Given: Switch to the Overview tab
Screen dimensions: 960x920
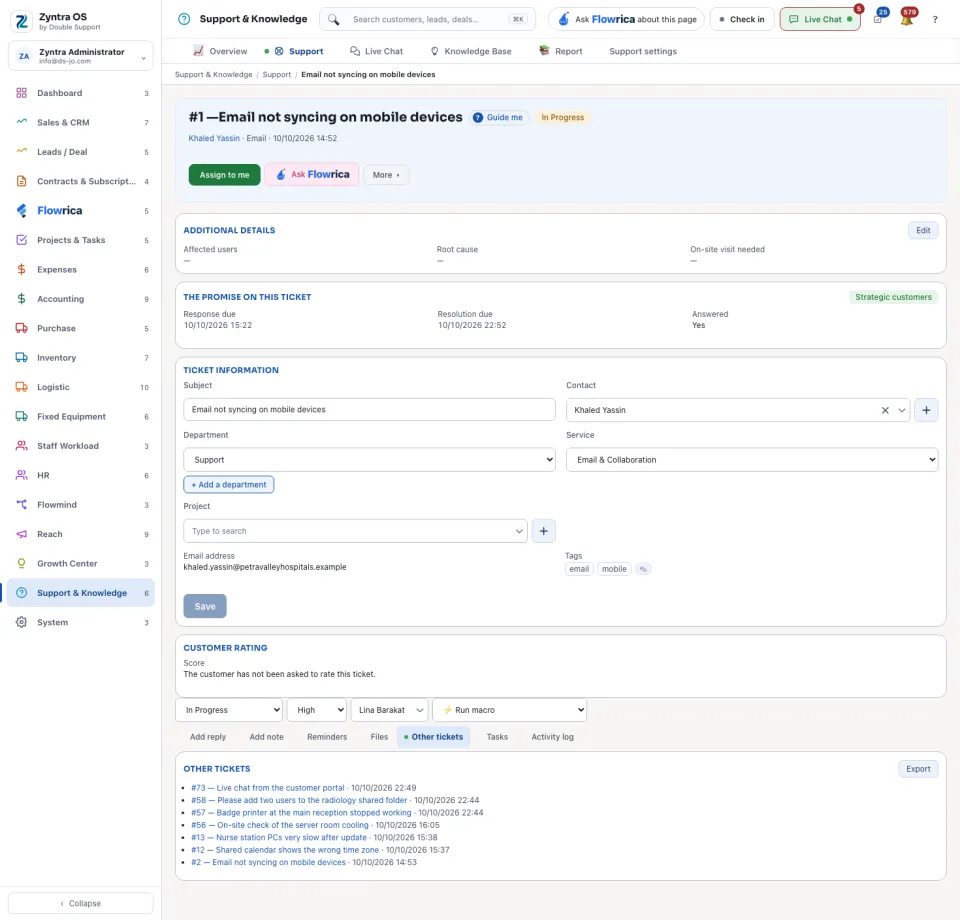Looking at the screenshot, I should click(x=220, y=51).
